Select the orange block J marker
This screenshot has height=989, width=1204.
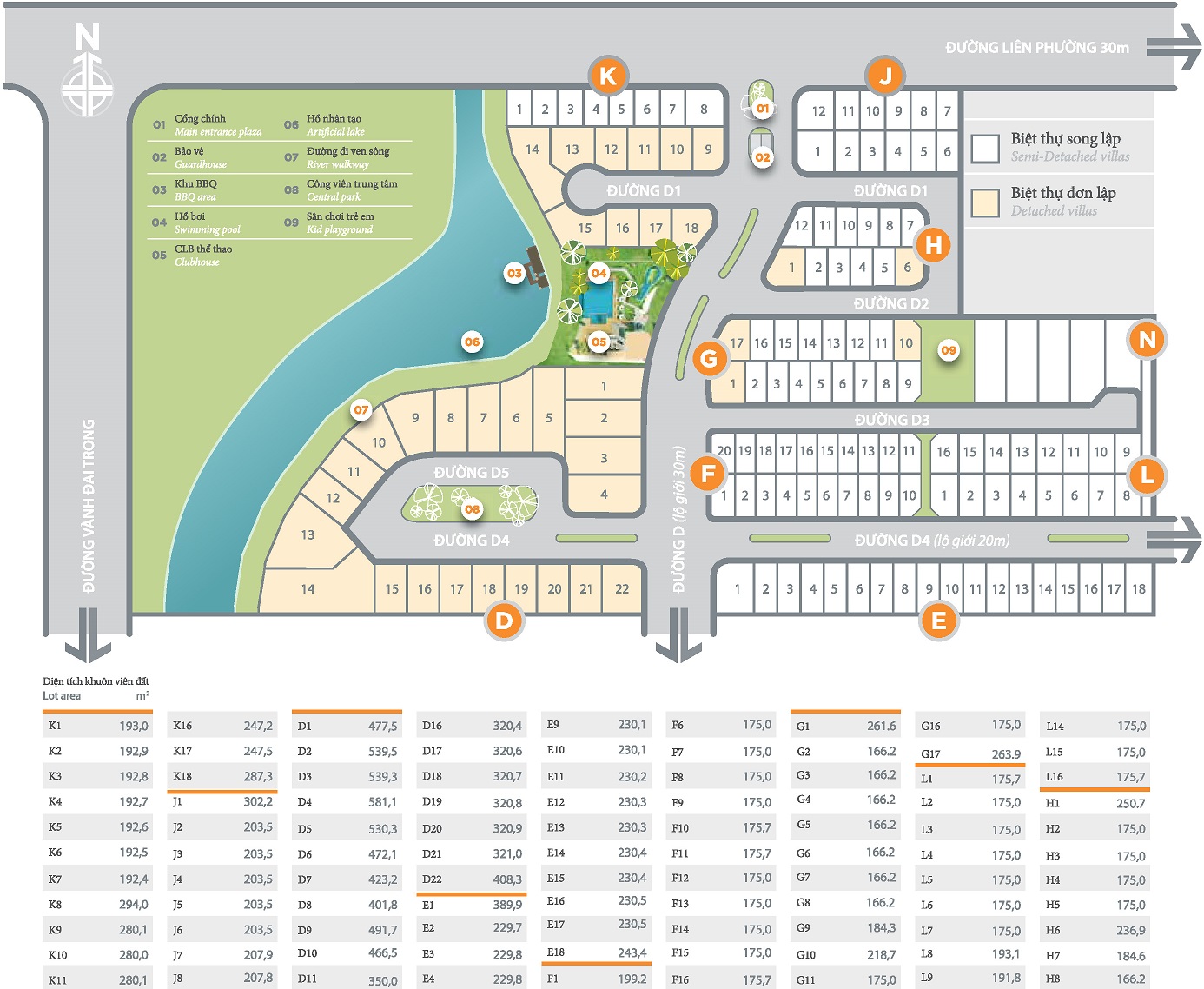tap(885, 76)
